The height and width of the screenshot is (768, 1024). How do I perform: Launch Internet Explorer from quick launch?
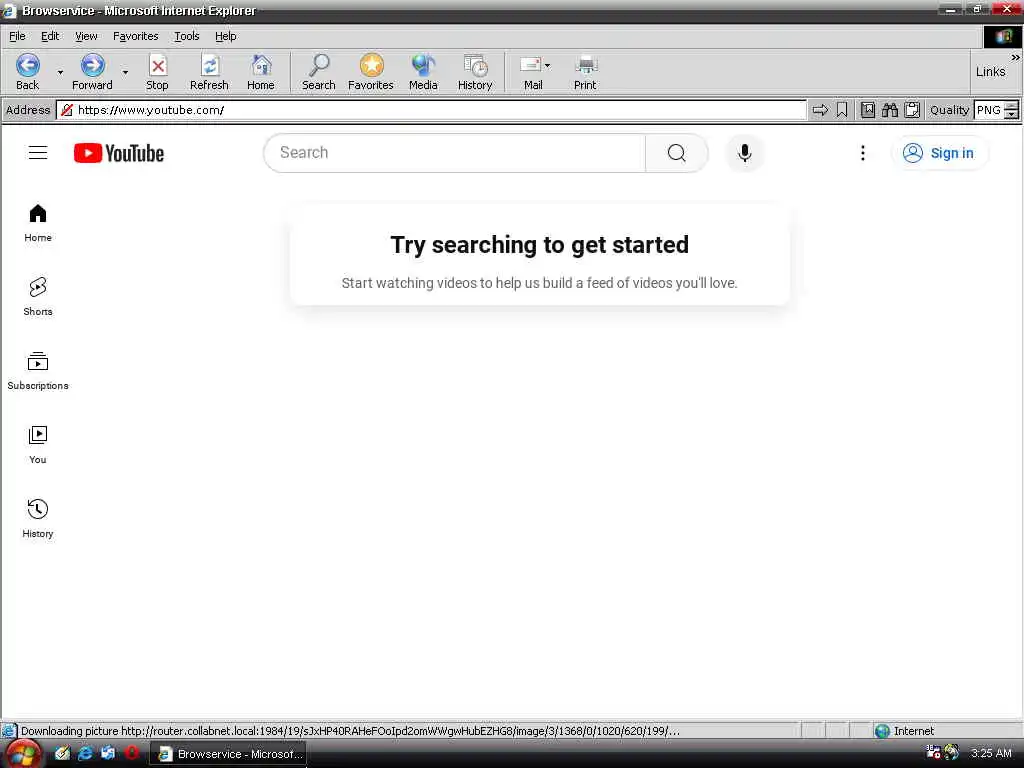(x=85, y=754)
